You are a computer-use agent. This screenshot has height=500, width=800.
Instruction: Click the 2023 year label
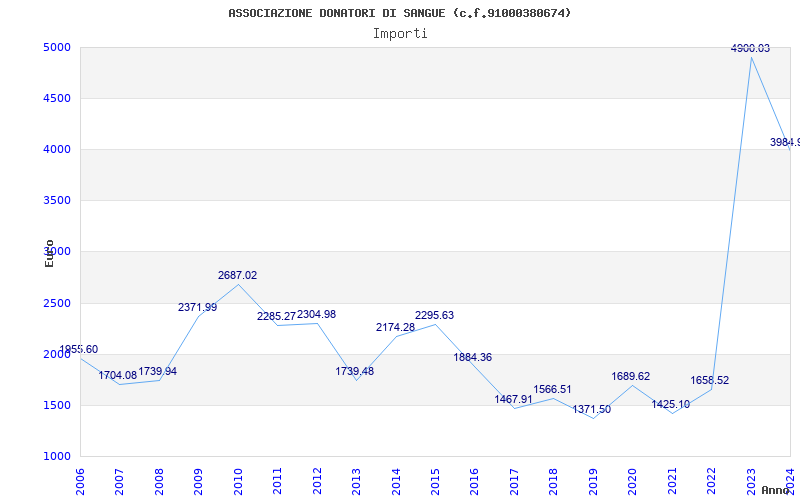click(751, 482)
